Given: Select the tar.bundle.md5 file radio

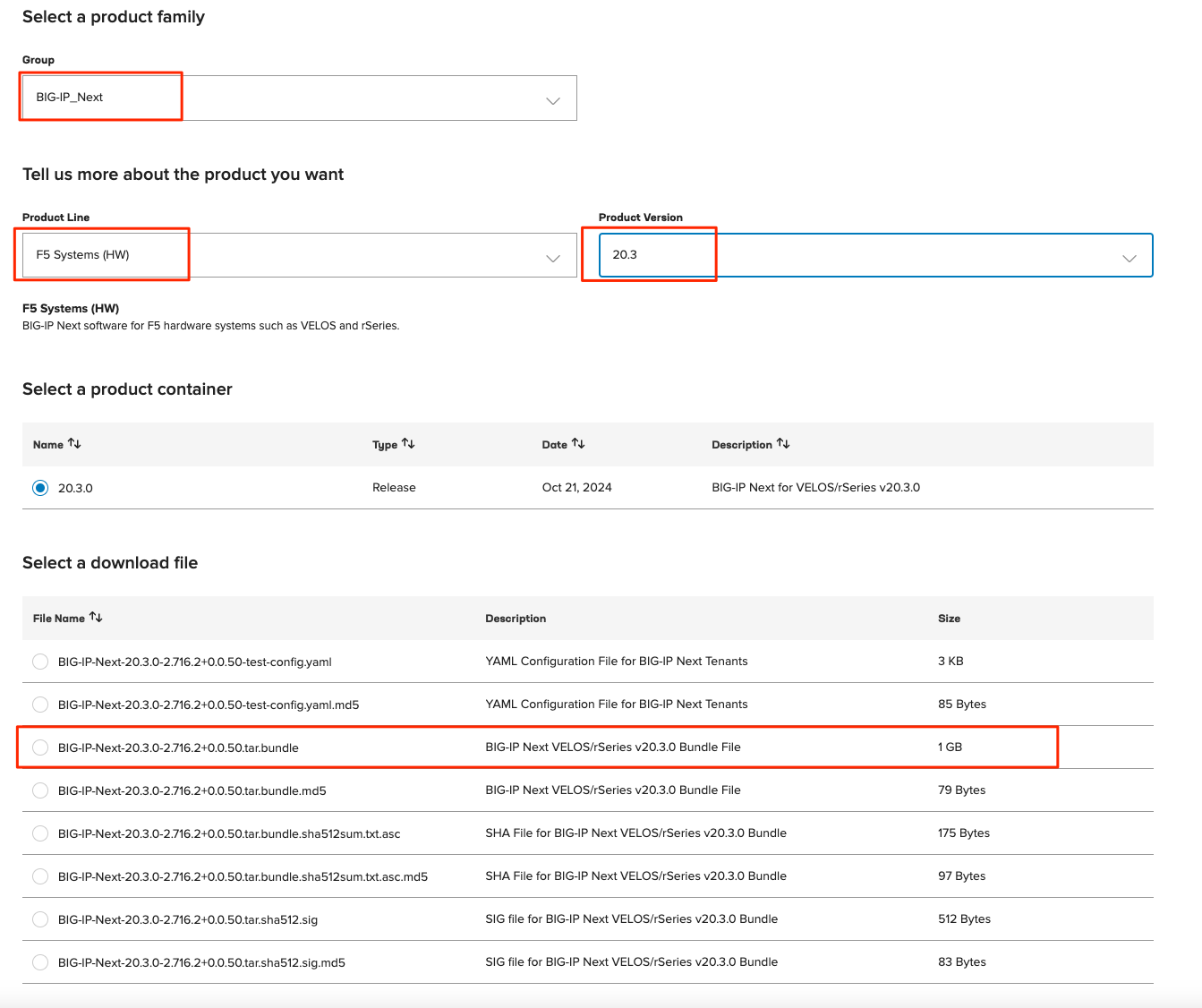Looking at the screenshot, I should [x=40, y=790].
